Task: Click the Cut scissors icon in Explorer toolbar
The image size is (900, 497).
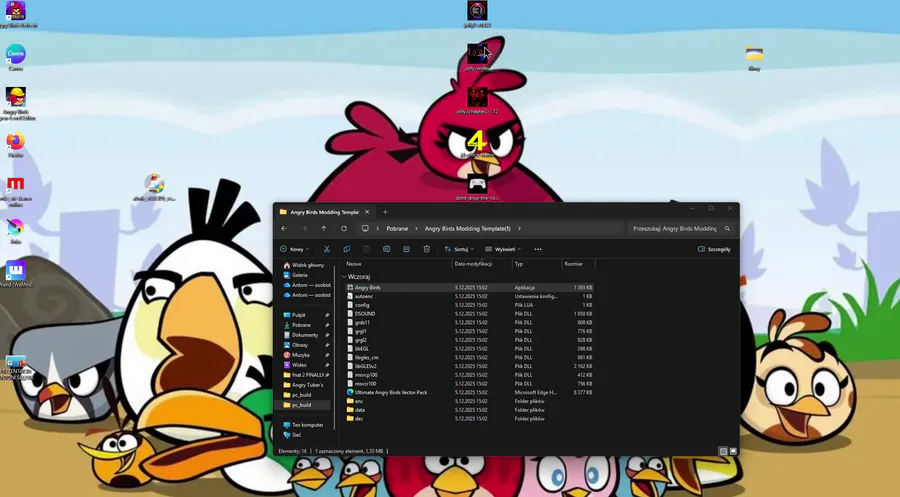Action: (327, 249)
